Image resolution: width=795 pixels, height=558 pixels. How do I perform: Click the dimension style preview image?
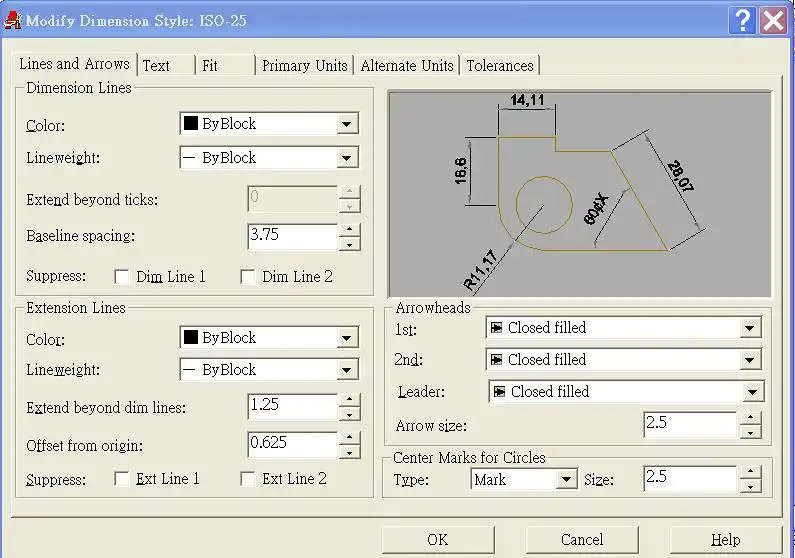pyautogui.click(x=580, y=194)
